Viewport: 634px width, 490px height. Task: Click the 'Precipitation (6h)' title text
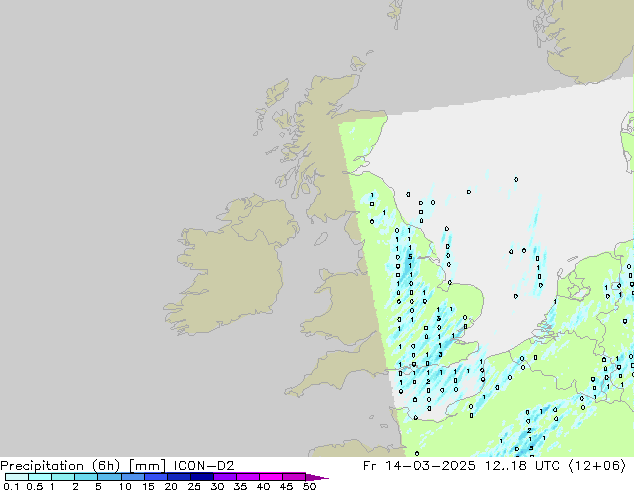point(60,466)
